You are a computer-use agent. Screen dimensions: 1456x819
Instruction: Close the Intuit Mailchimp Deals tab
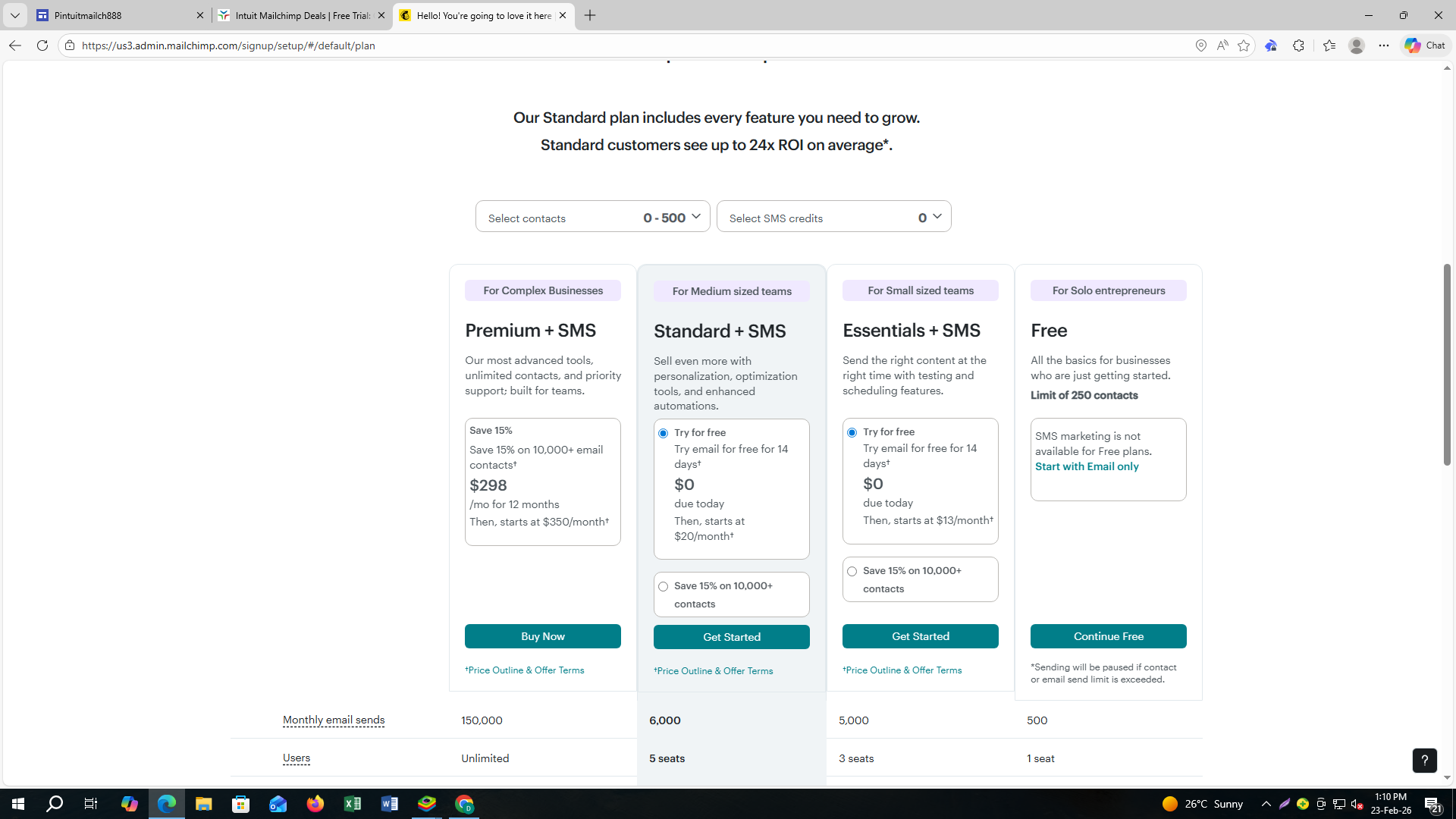[381, 15]
